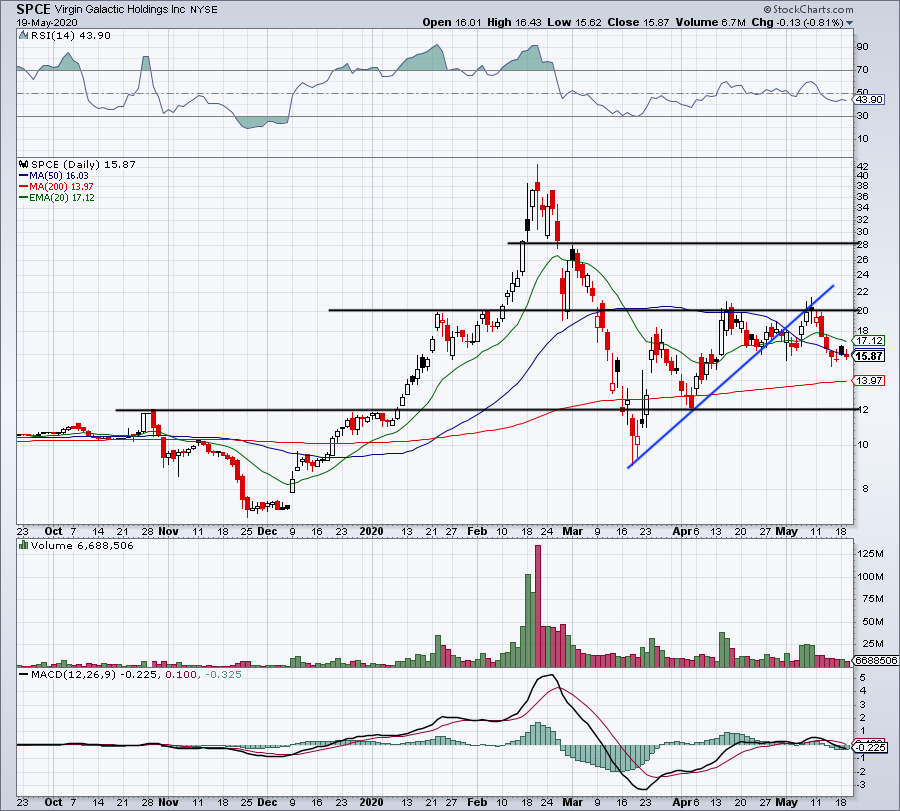Click the EMA(20) 17.12 legend entry

coord(57,197)
